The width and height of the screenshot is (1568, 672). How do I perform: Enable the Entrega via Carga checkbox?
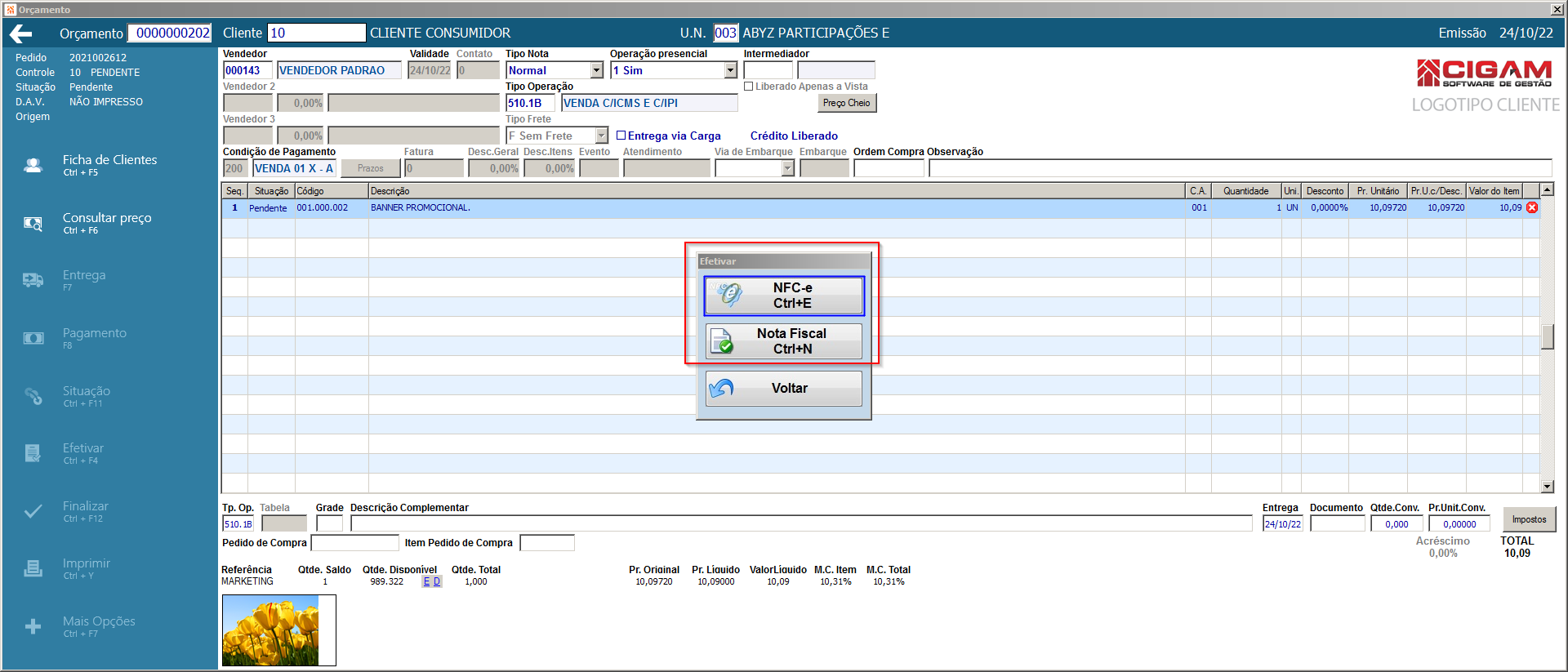pos(621,136)
